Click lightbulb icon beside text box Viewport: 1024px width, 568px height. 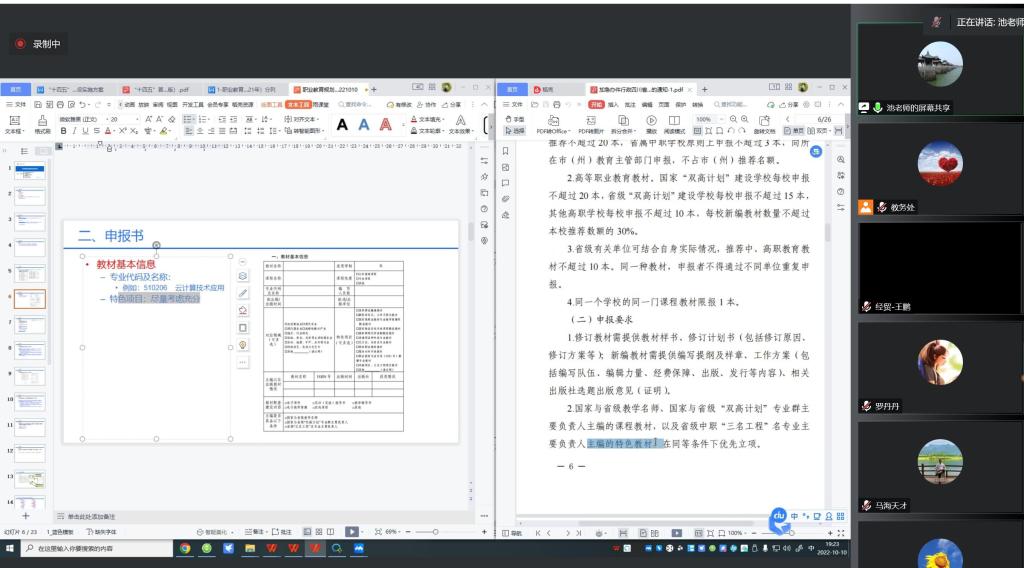[243, 345]
